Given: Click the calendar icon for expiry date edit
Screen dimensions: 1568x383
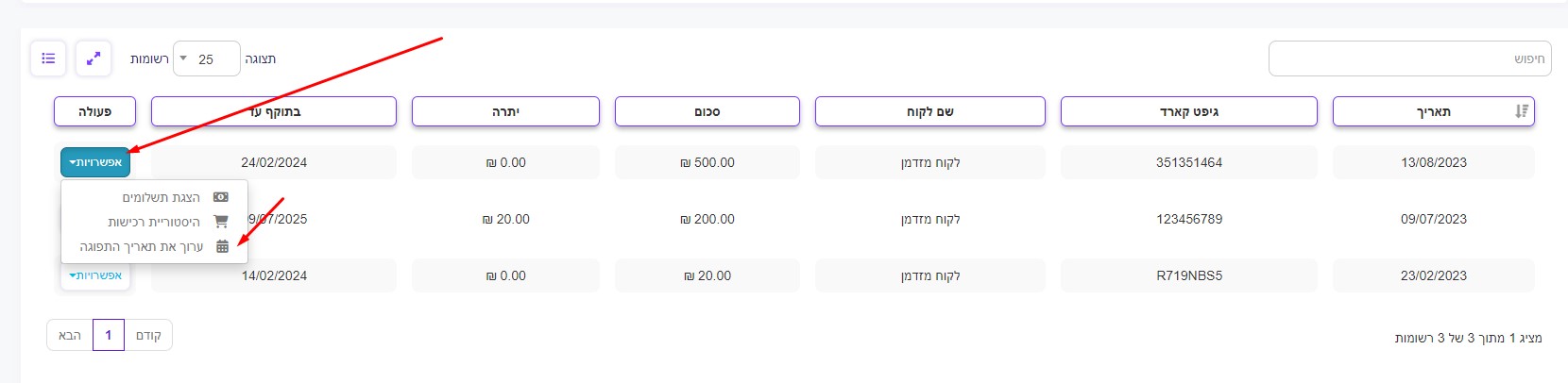Looking at the screenshot, I should point(222,246).
